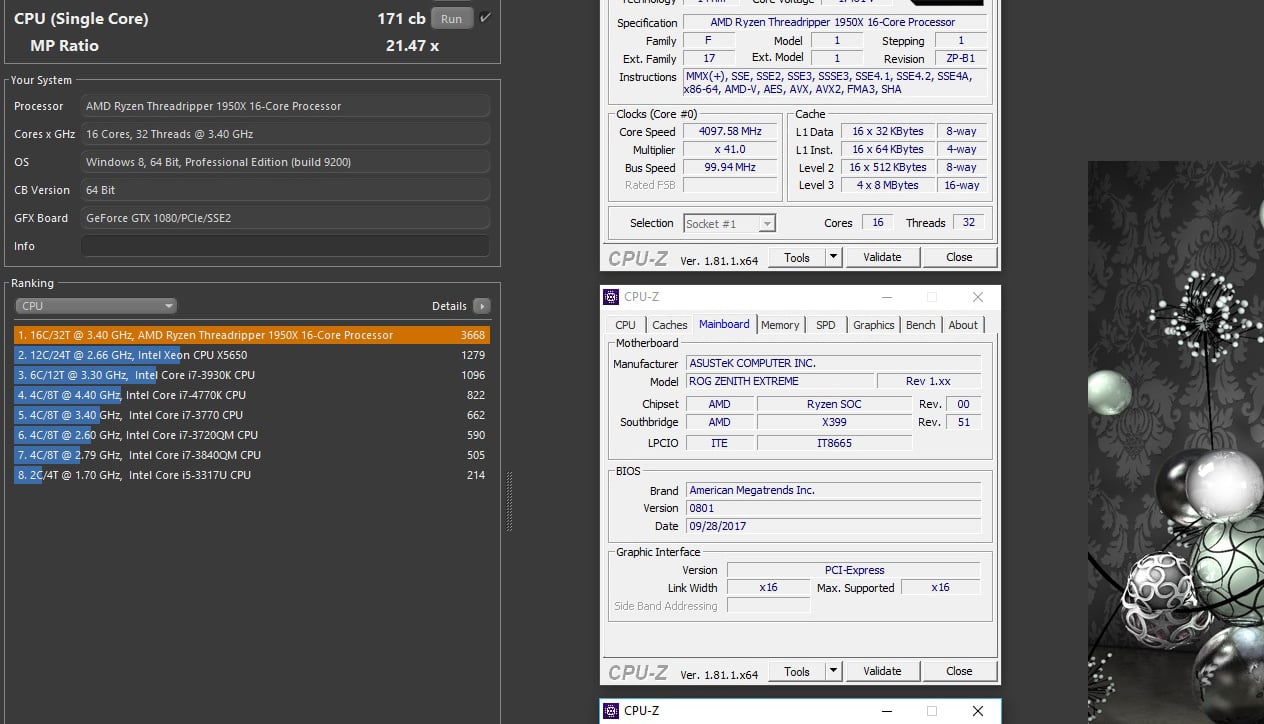Screen dimensions: 1264x724
Task: Select ranking row 1, Threadripper 1950X
Action: tap(252, 335)
